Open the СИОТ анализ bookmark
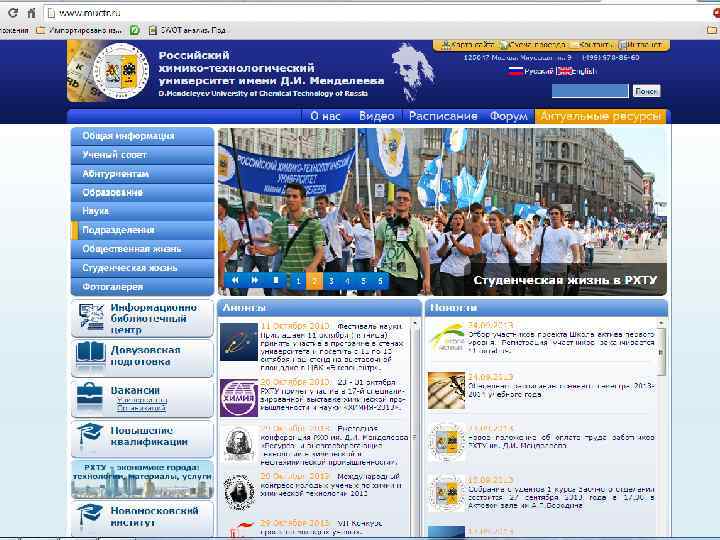 click(x=187, y=30)
